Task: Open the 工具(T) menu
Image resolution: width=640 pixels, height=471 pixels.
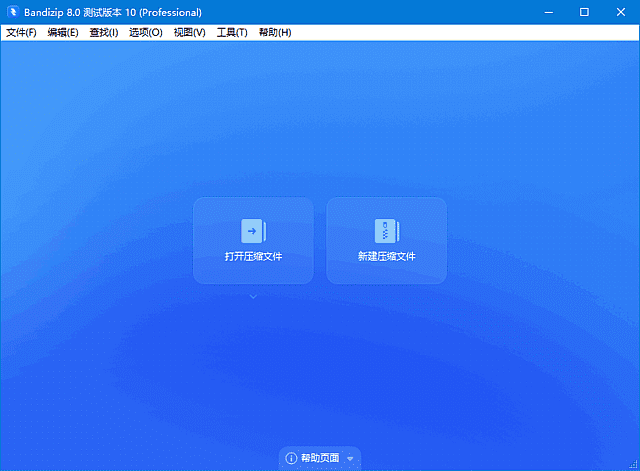Action: point(232,33)
